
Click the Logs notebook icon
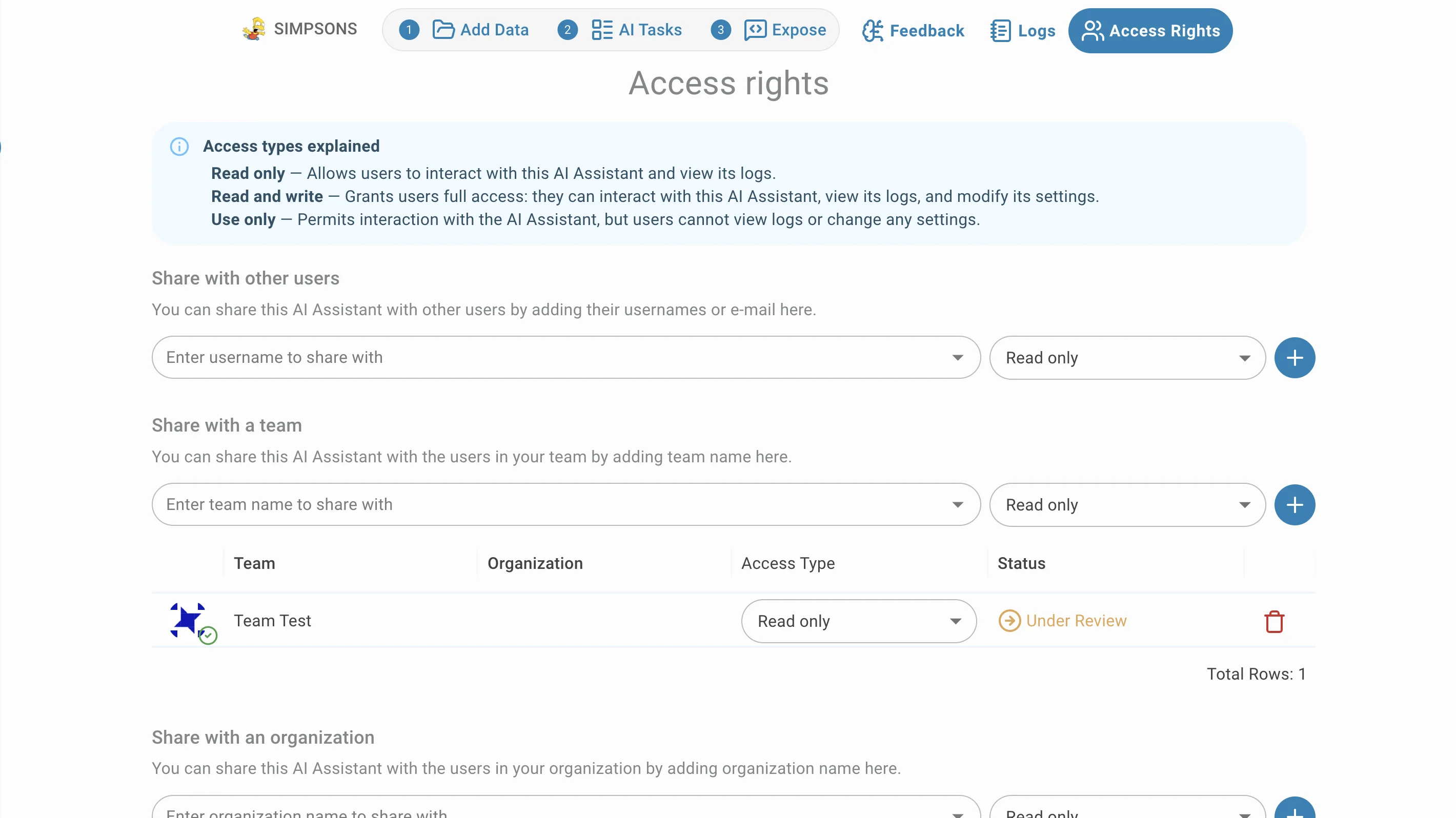point(1000,31)
